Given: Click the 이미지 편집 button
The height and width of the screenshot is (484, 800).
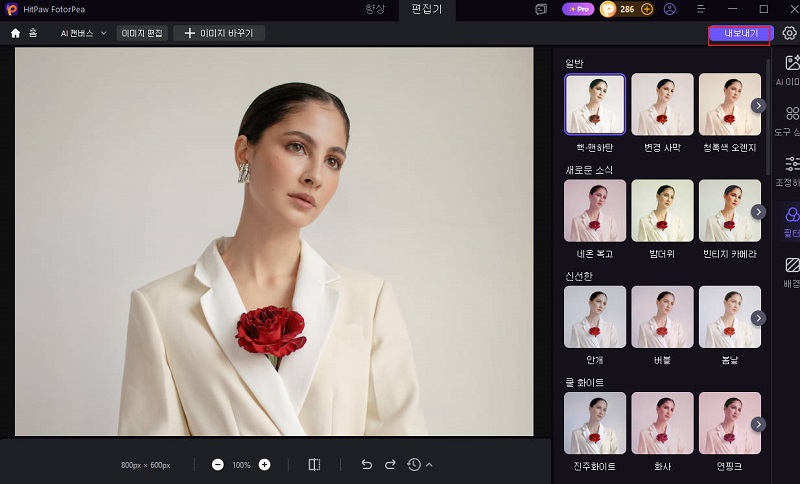Looking at the screenshot, I should pos(142,33).
